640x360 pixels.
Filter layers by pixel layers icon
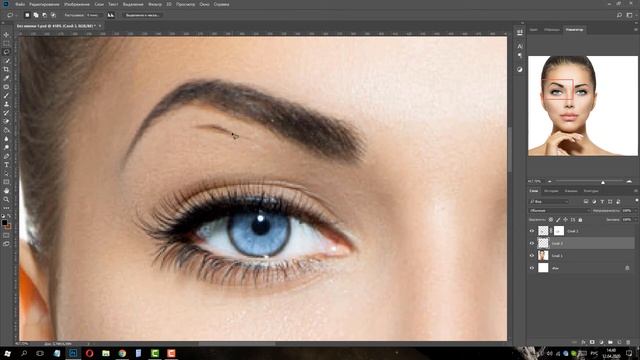pyautogui.click(x=586, y=202)
